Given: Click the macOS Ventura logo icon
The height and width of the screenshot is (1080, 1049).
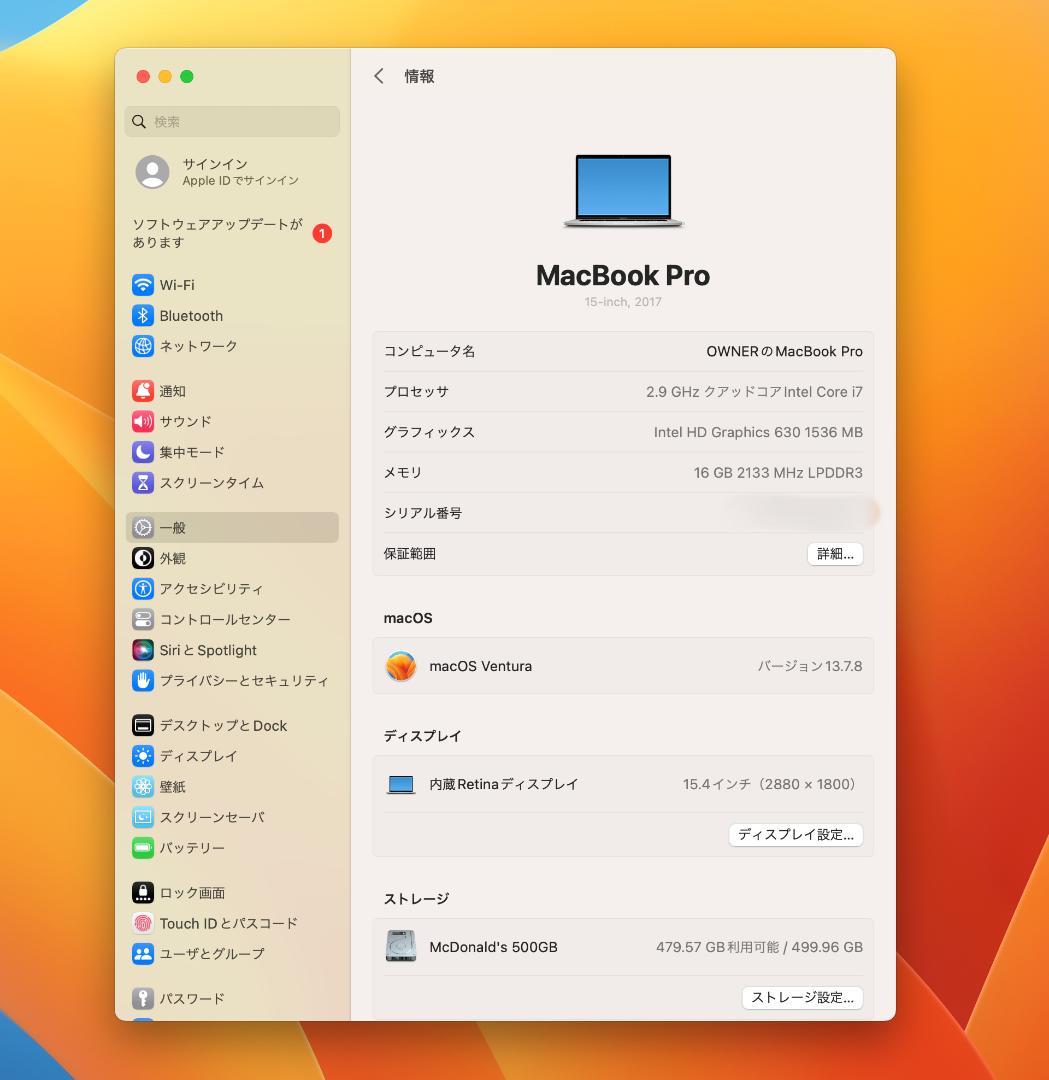Looking at the screenshot, I should coord(401,666).
